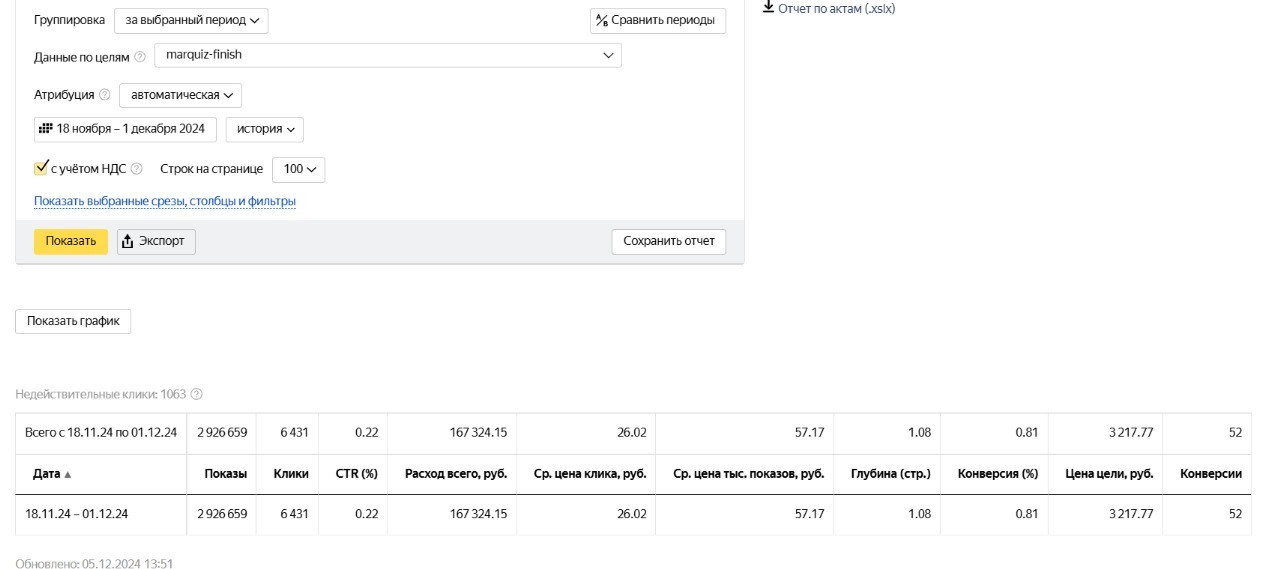Image resolution: width=1280 pixels, height=569 pixels.
Task: Click 'Сравнить периоды' button
Action: 657,20
